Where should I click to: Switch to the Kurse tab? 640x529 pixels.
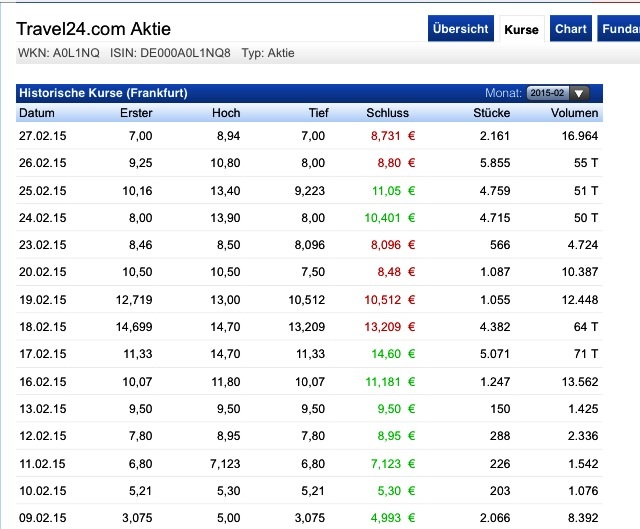coord(521,29)
